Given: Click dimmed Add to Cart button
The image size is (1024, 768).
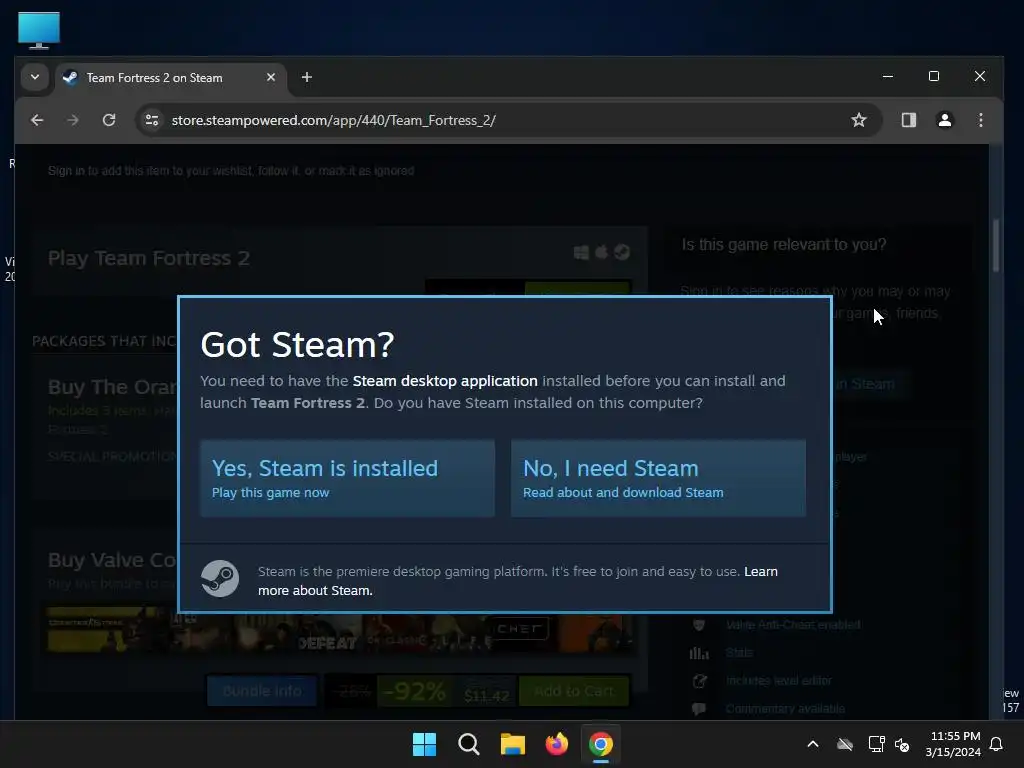Looking at the screenshot, I should coord(573,691).
